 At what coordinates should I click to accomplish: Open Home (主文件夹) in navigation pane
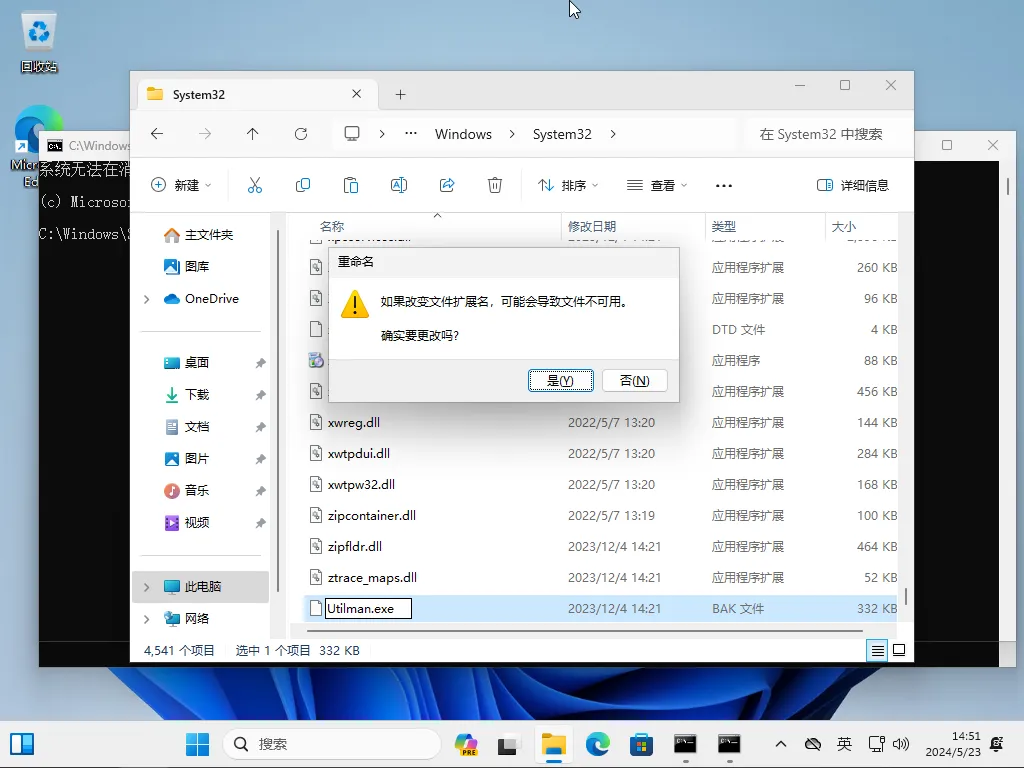pos(198,234)
